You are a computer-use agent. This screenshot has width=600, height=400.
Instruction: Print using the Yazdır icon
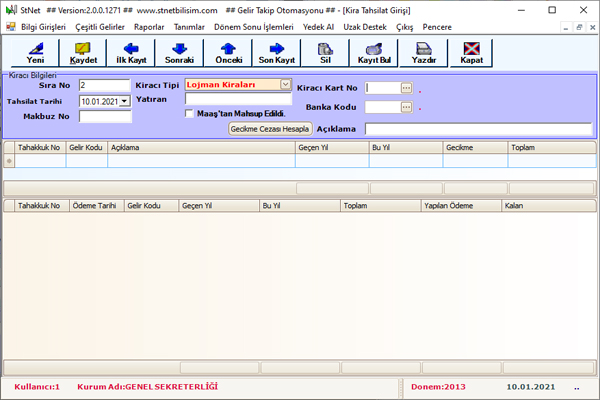tap(423, 52)
